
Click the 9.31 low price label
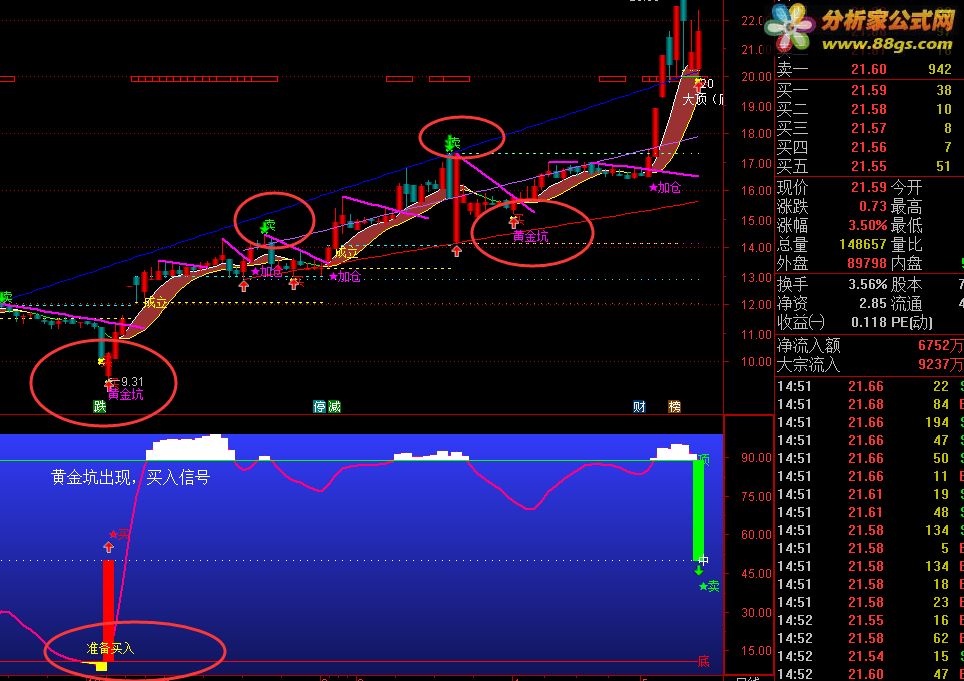point(132,382)
